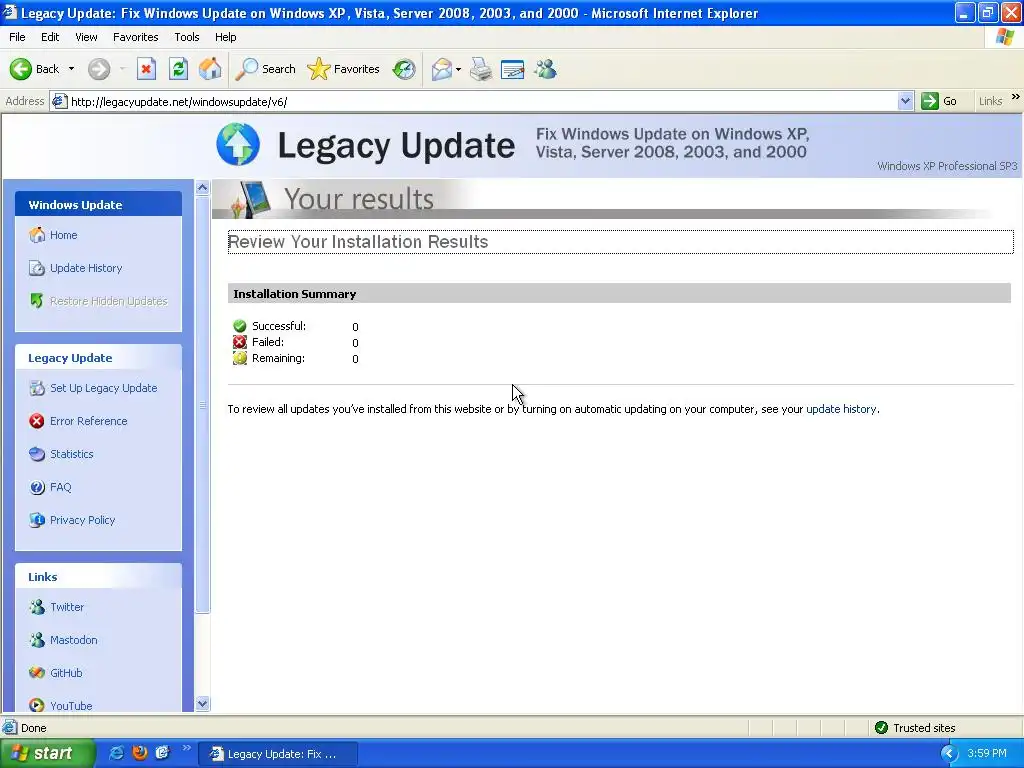Click the sidebar scrollbar thumb
This screenshot has height=768, width=1024.
pos(202,405)
